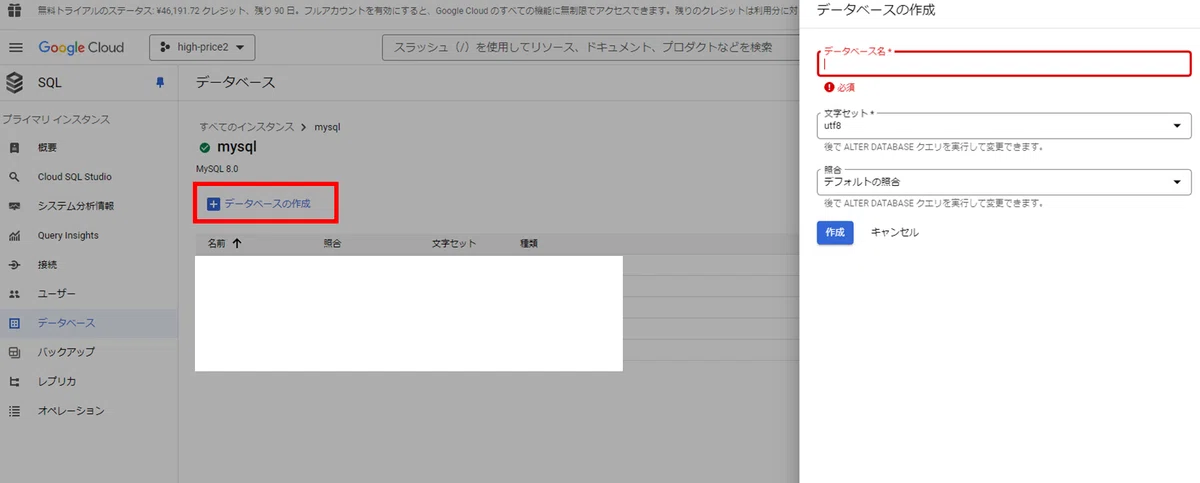Click the green status checkmark beside mysql
Image resolution: width=1200 pixels, height=483 pixels.
click(205, 148)
